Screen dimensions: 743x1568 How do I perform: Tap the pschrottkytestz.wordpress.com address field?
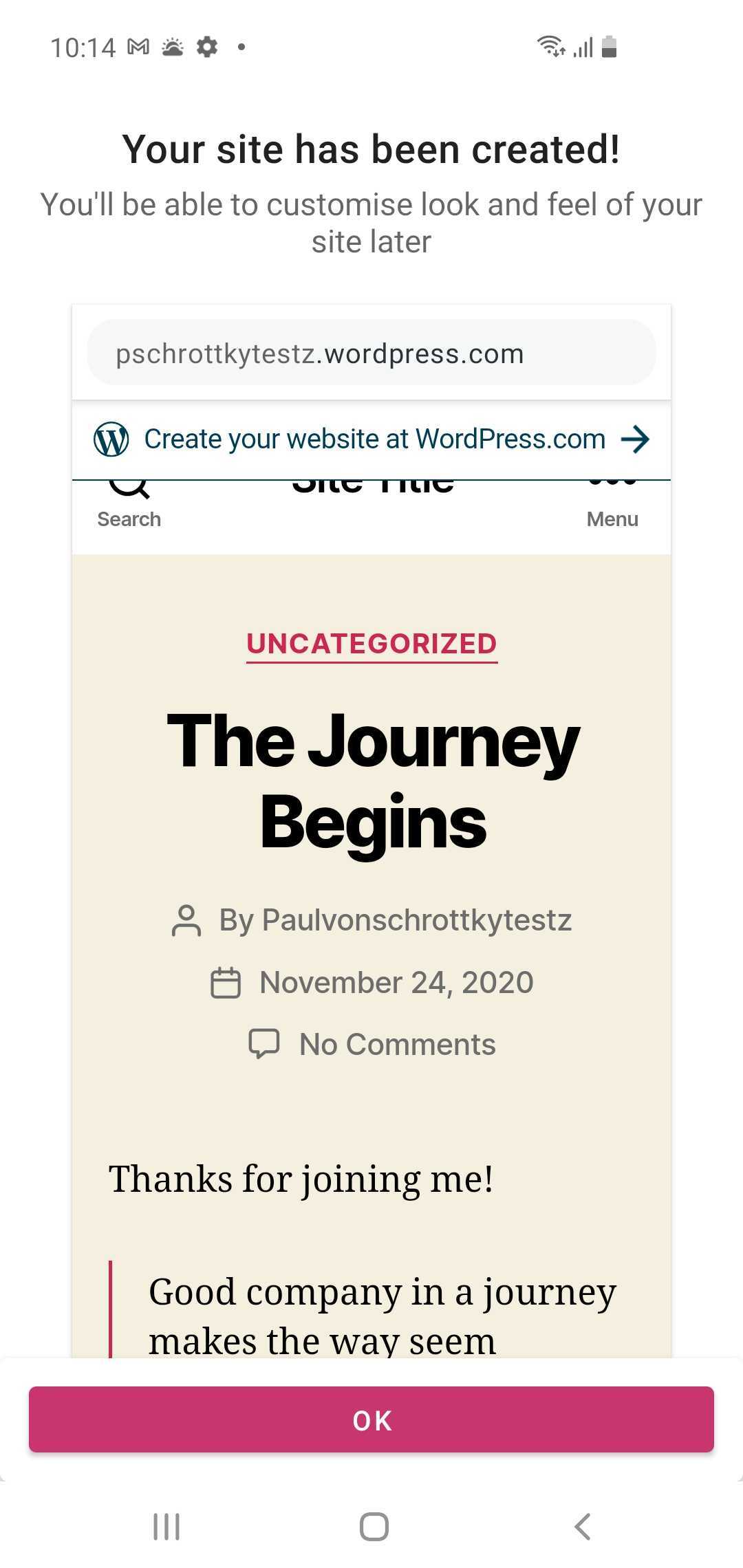[x=371, y=353]
